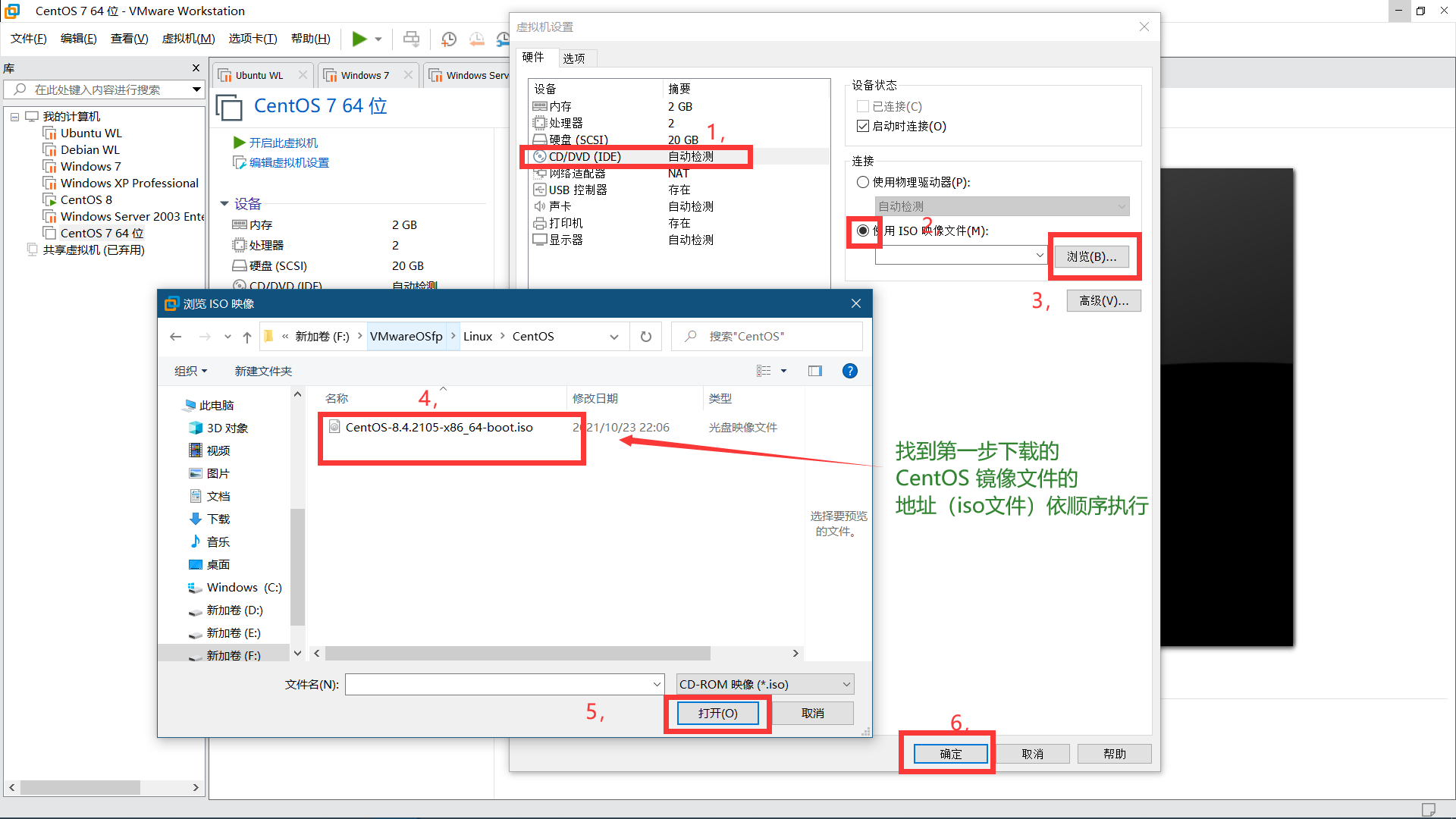Open the 文件(F) menu
1456x819 pixels.
pos(29,39)
